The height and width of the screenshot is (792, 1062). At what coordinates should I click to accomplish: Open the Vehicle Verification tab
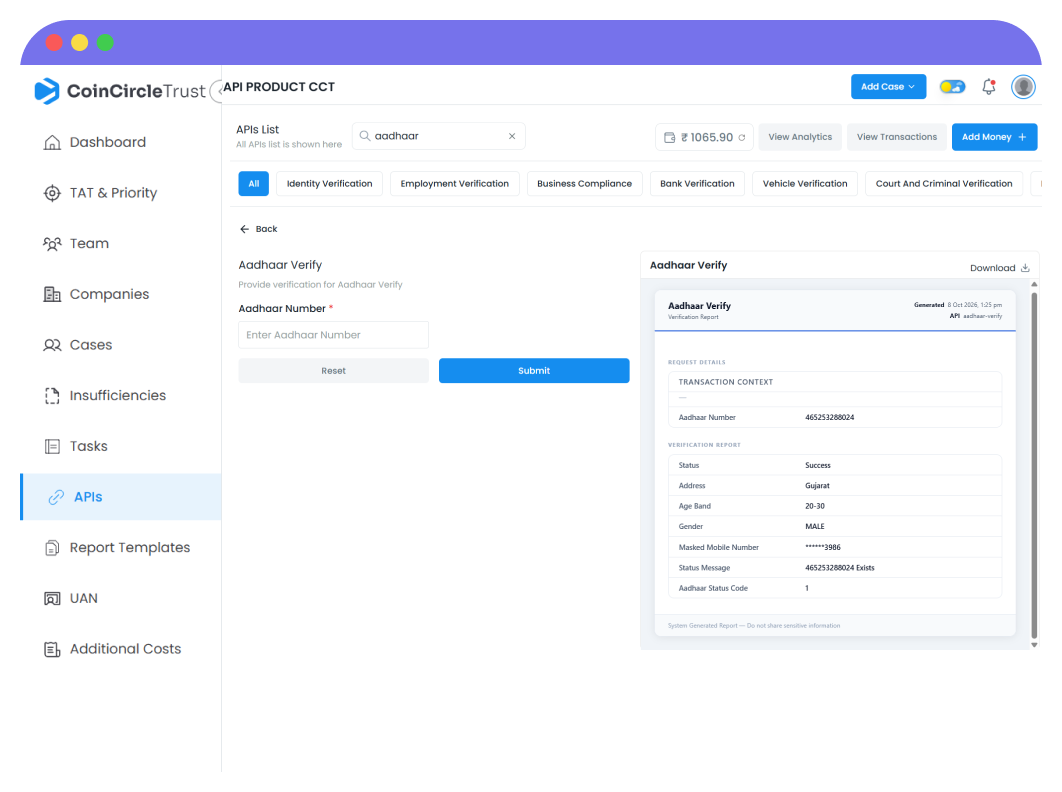[805, 184]
